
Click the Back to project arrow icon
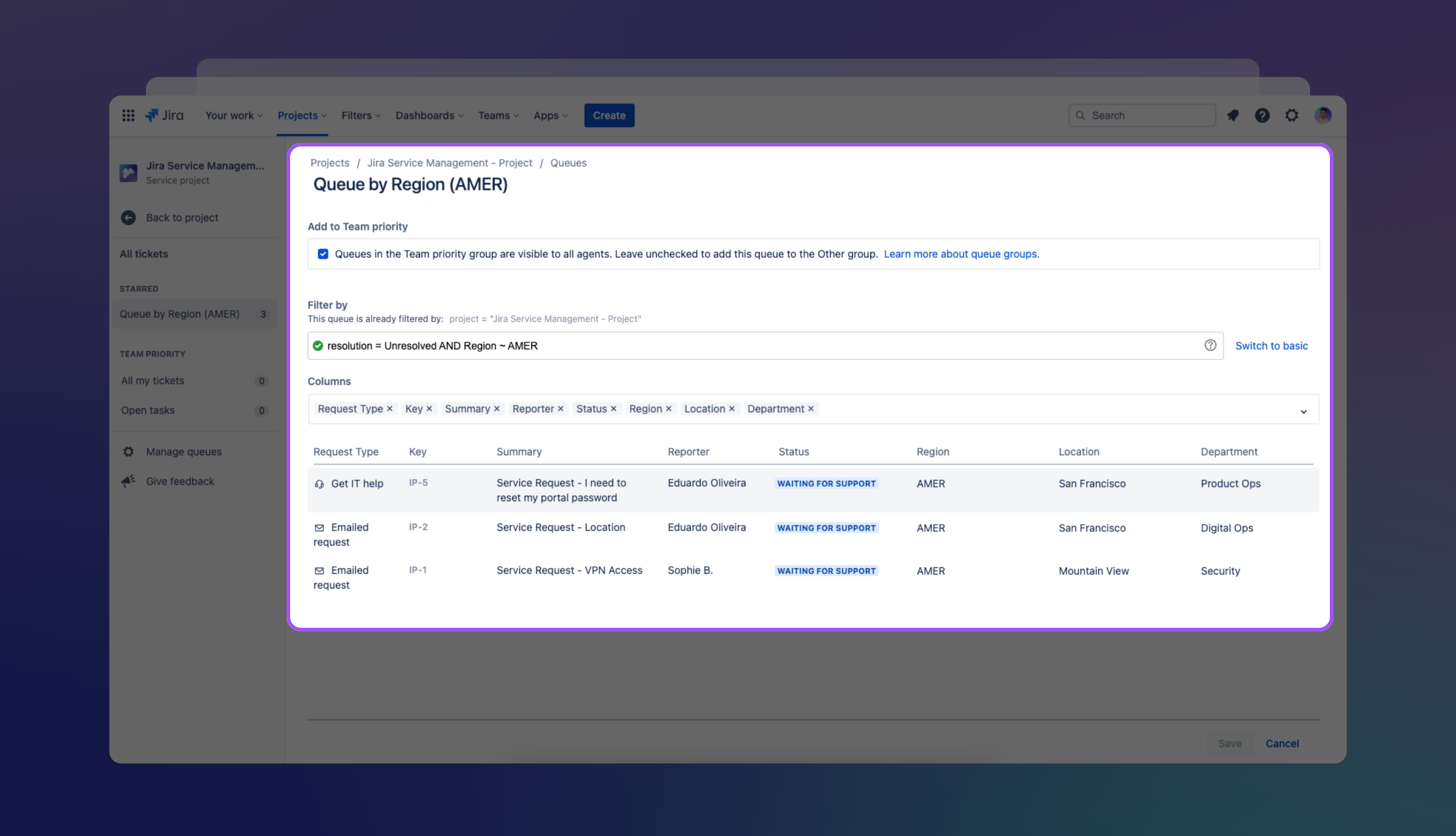[128, 218]
